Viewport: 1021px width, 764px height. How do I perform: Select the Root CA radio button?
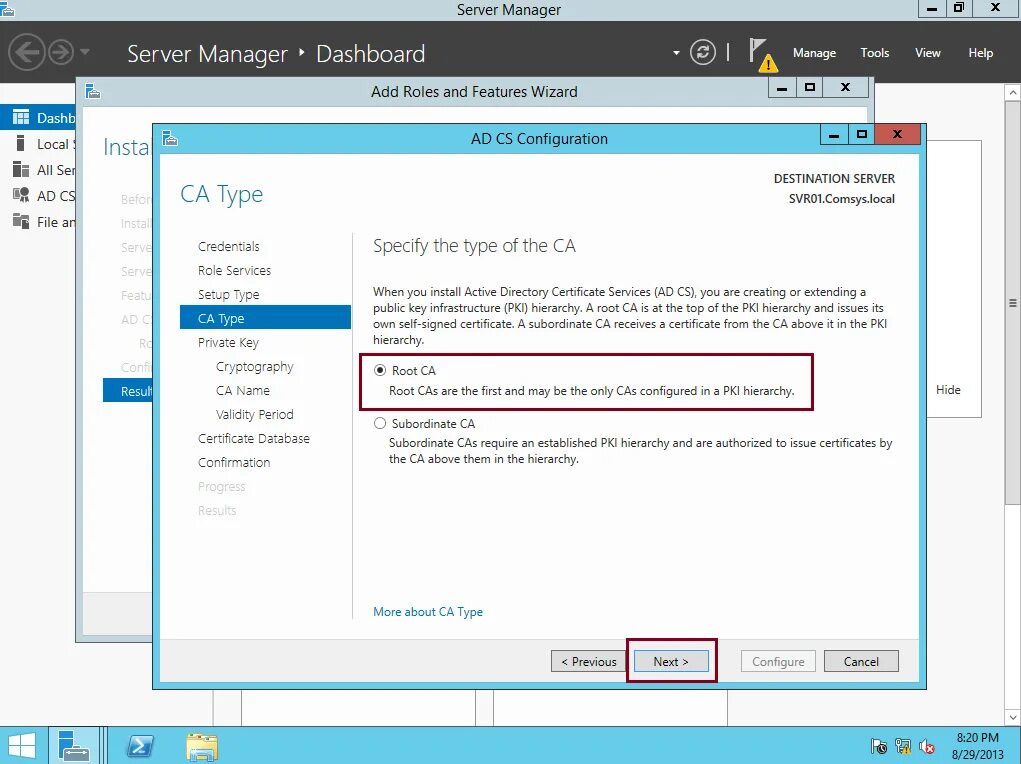380,370
